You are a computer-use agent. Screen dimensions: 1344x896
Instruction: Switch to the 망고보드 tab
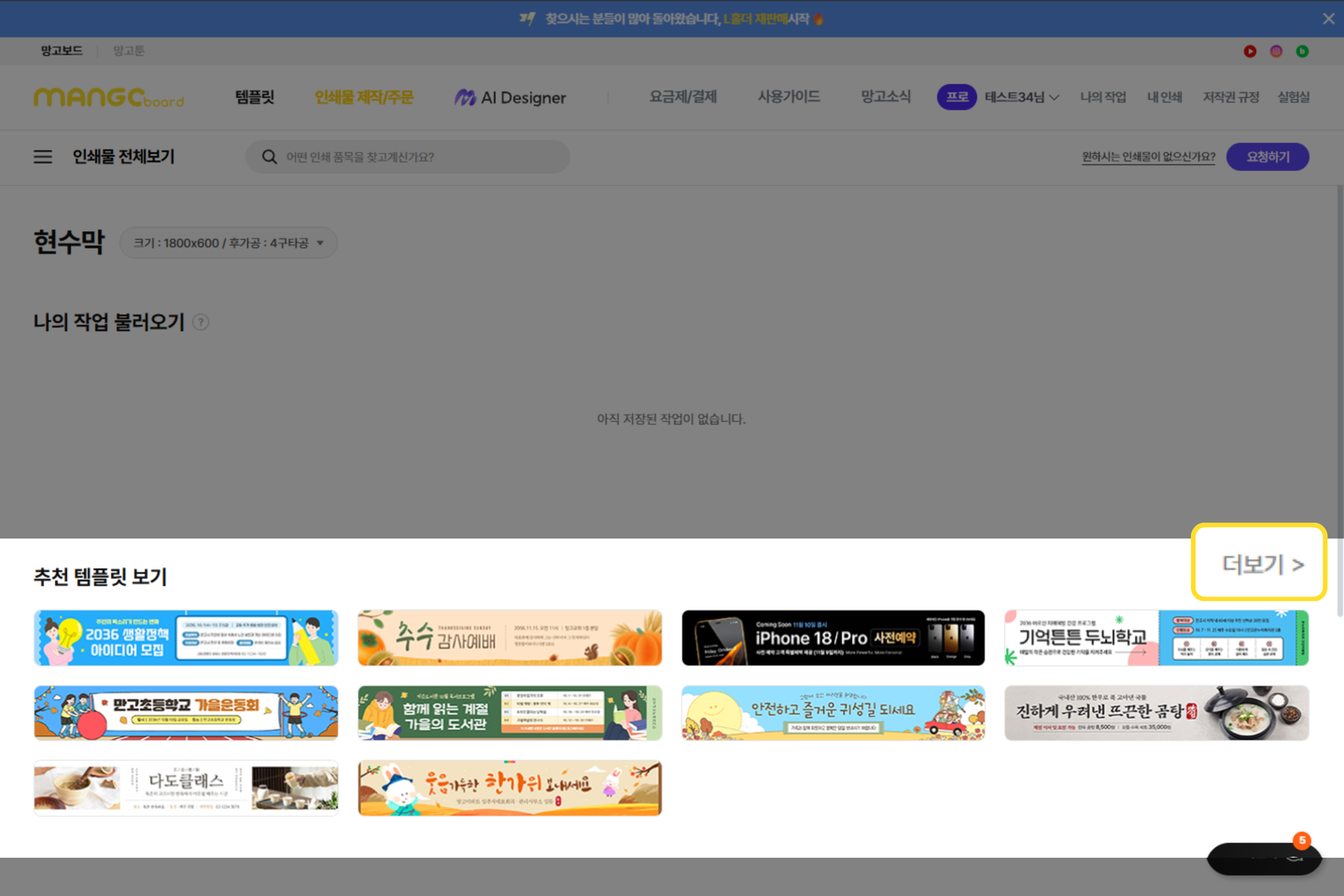point(62,50)
